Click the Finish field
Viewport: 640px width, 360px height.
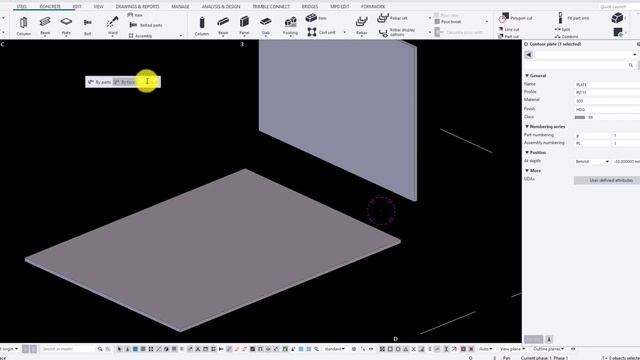tap(607, 109)
